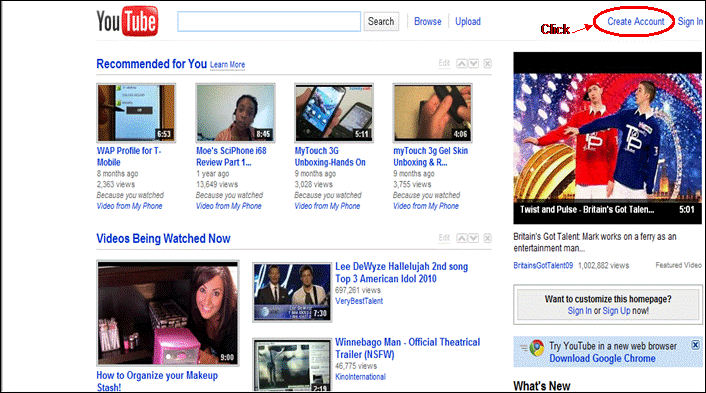Click Moe's SciPhone i68 Review Part 1 title
The height and width of the screenshot is (393, 706).
(231, 156)
